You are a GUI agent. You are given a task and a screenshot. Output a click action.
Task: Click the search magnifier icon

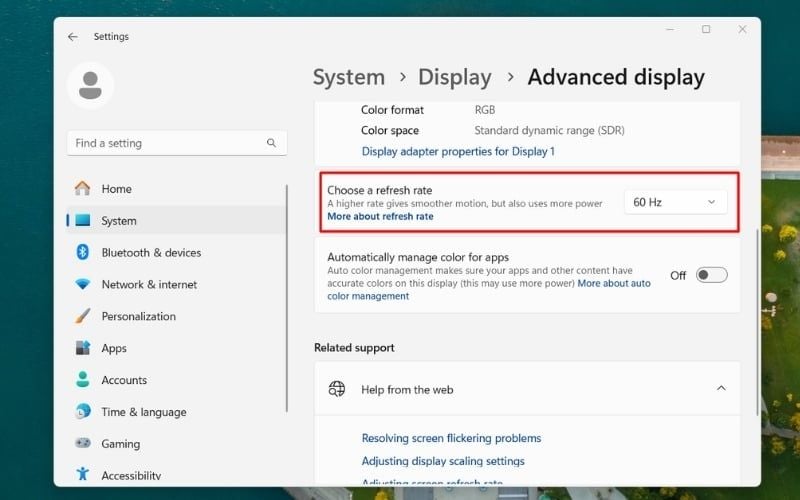coord(271,143)
